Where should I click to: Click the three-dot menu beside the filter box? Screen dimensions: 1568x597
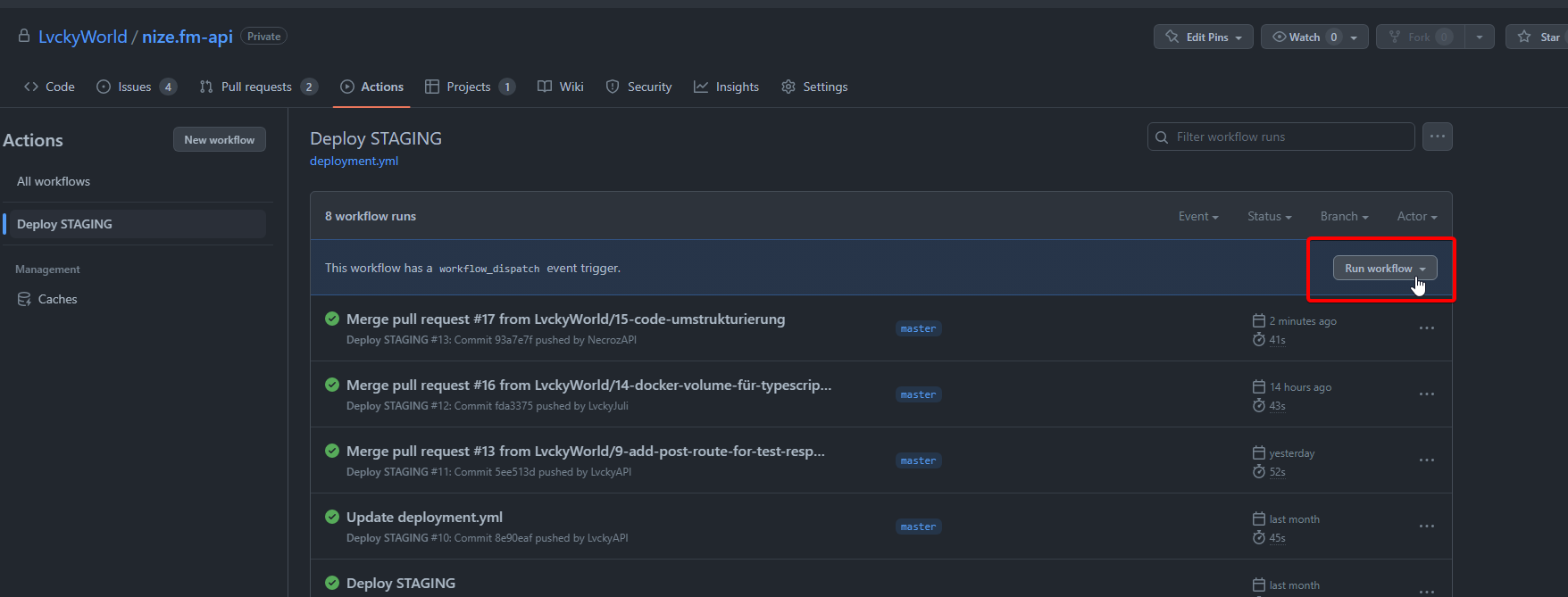pyautogui.click(x=1437, y=137)
